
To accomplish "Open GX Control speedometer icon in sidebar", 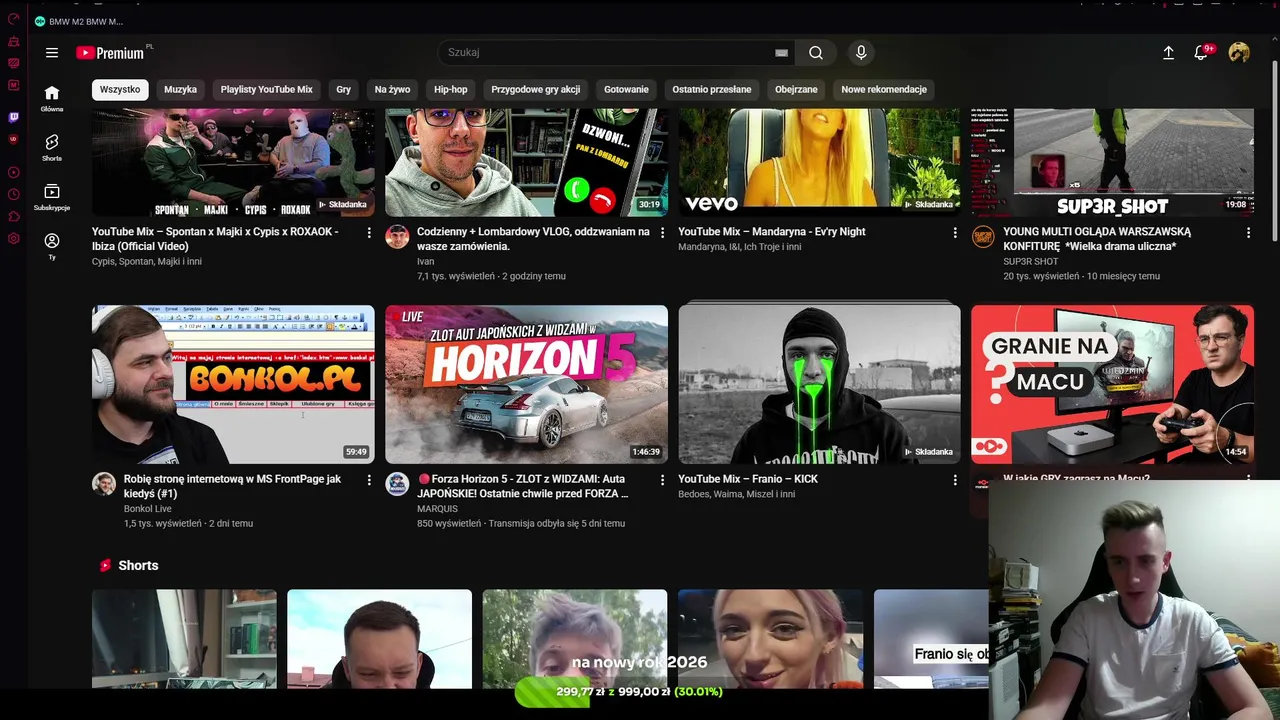I will coord(14,18).
